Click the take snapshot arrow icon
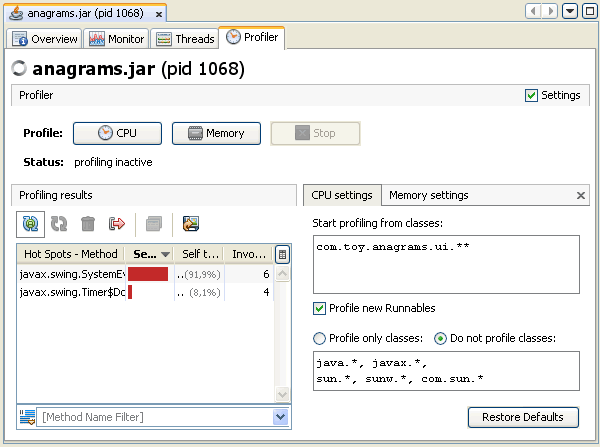This screenshot has height=447, width=600. click(x=117, y=224)
